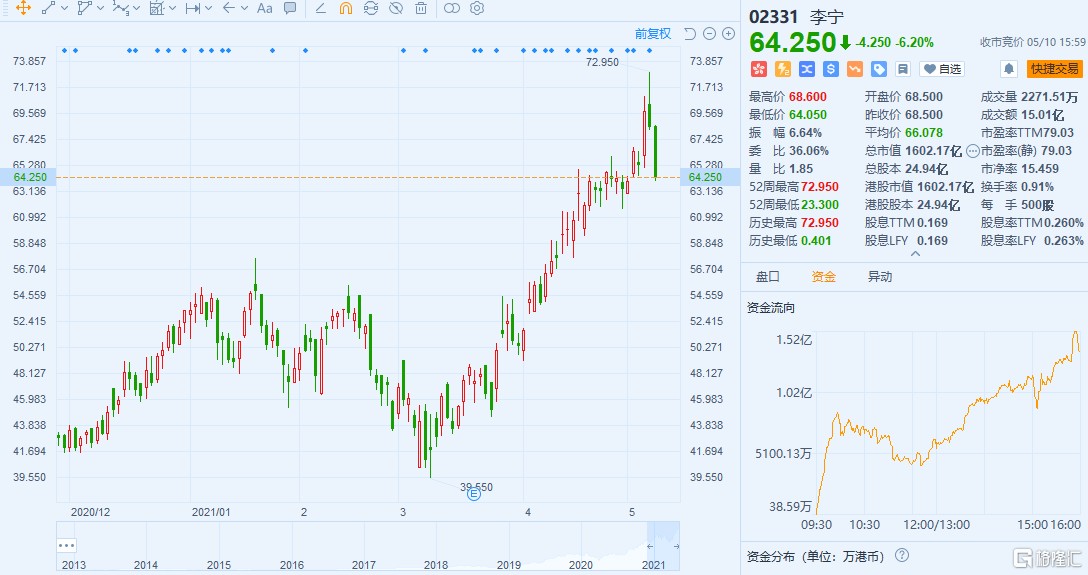The image size is (1088, 575).
Task: Switch to 异动 tab
Action: click(x=879, y=277)
